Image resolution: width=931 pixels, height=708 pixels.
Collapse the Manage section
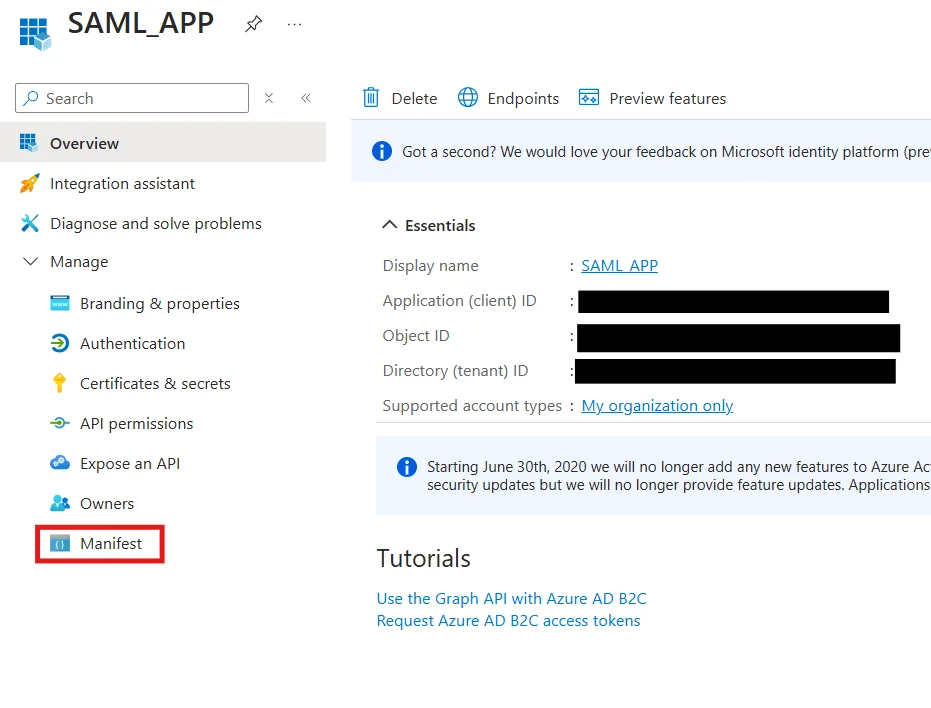pyautogui.click(x=30, y=261)
